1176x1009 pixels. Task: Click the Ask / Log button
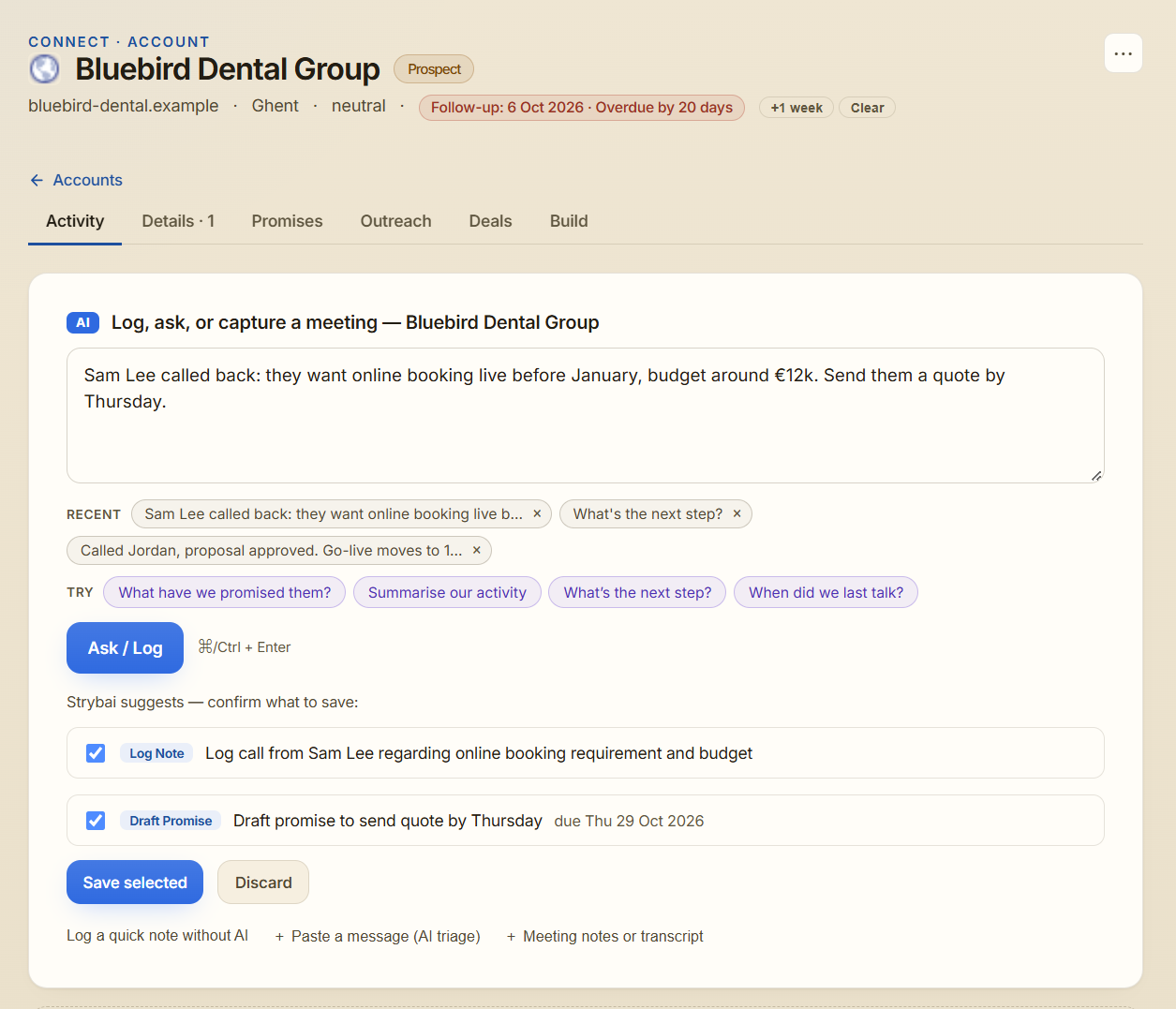click(125, 647)
